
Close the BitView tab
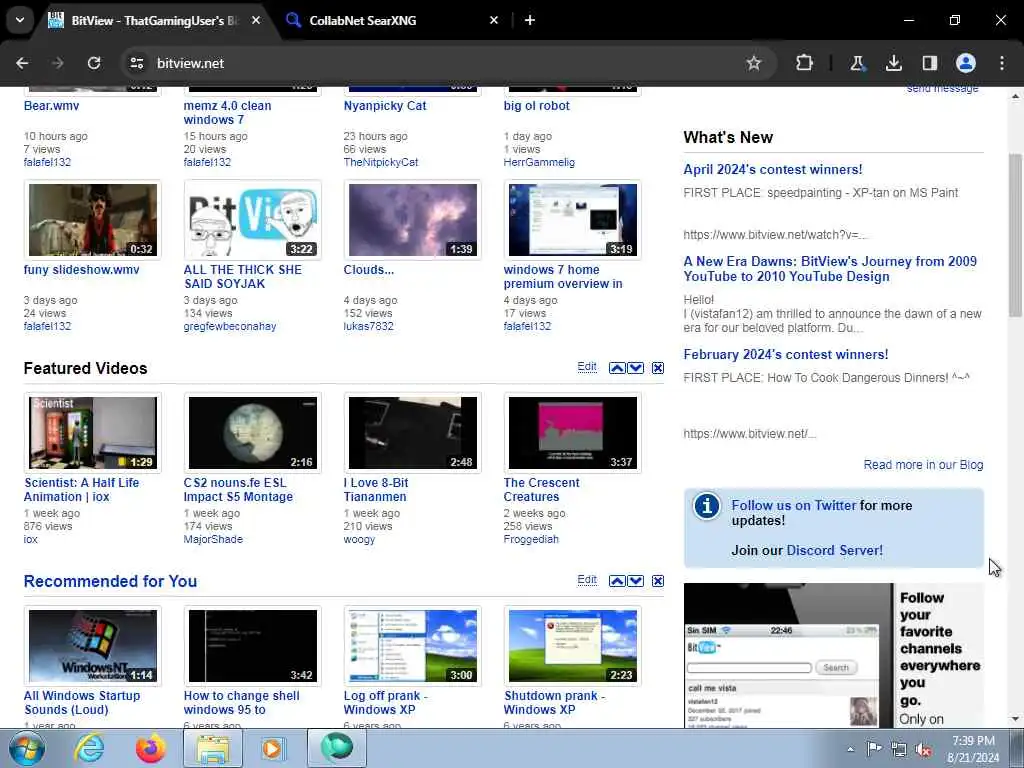[256, 20]
